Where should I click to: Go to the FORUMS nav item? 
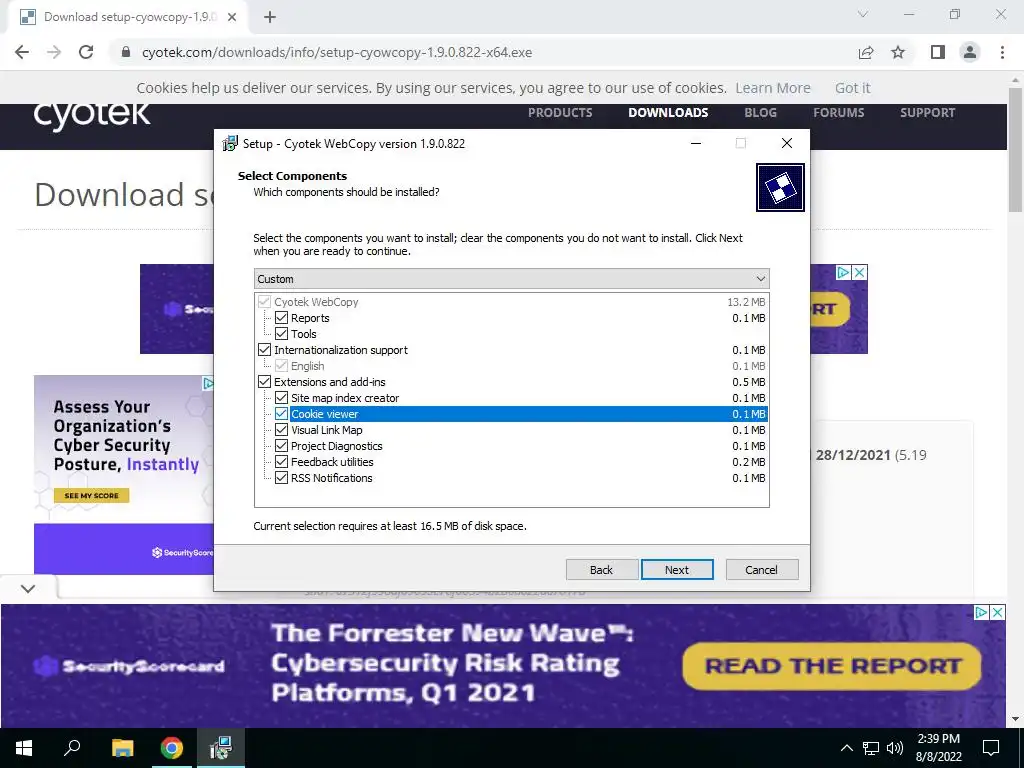839,112
